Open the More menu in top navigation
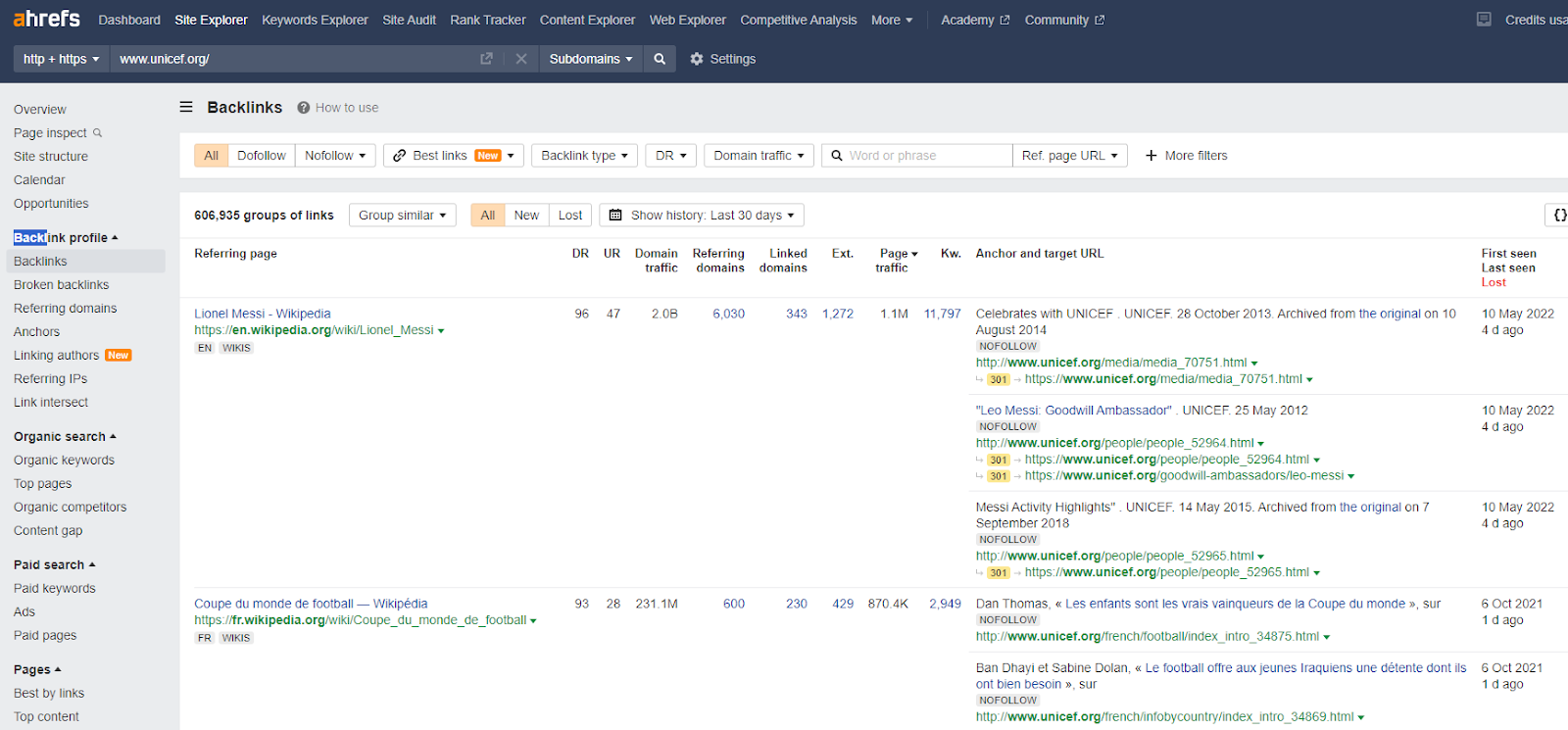Viewport: 1568px width, 730px height. 892,20
